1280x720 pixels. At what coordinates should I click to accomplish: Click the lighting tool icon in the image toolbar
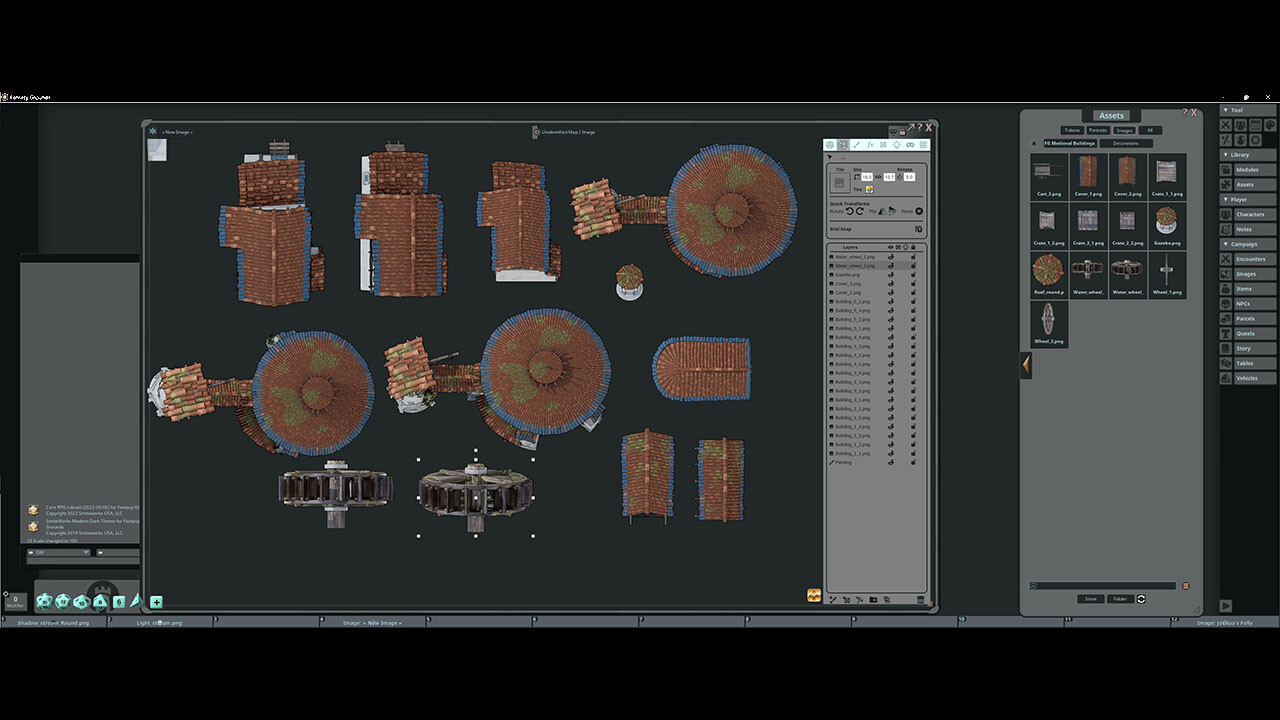897,144
